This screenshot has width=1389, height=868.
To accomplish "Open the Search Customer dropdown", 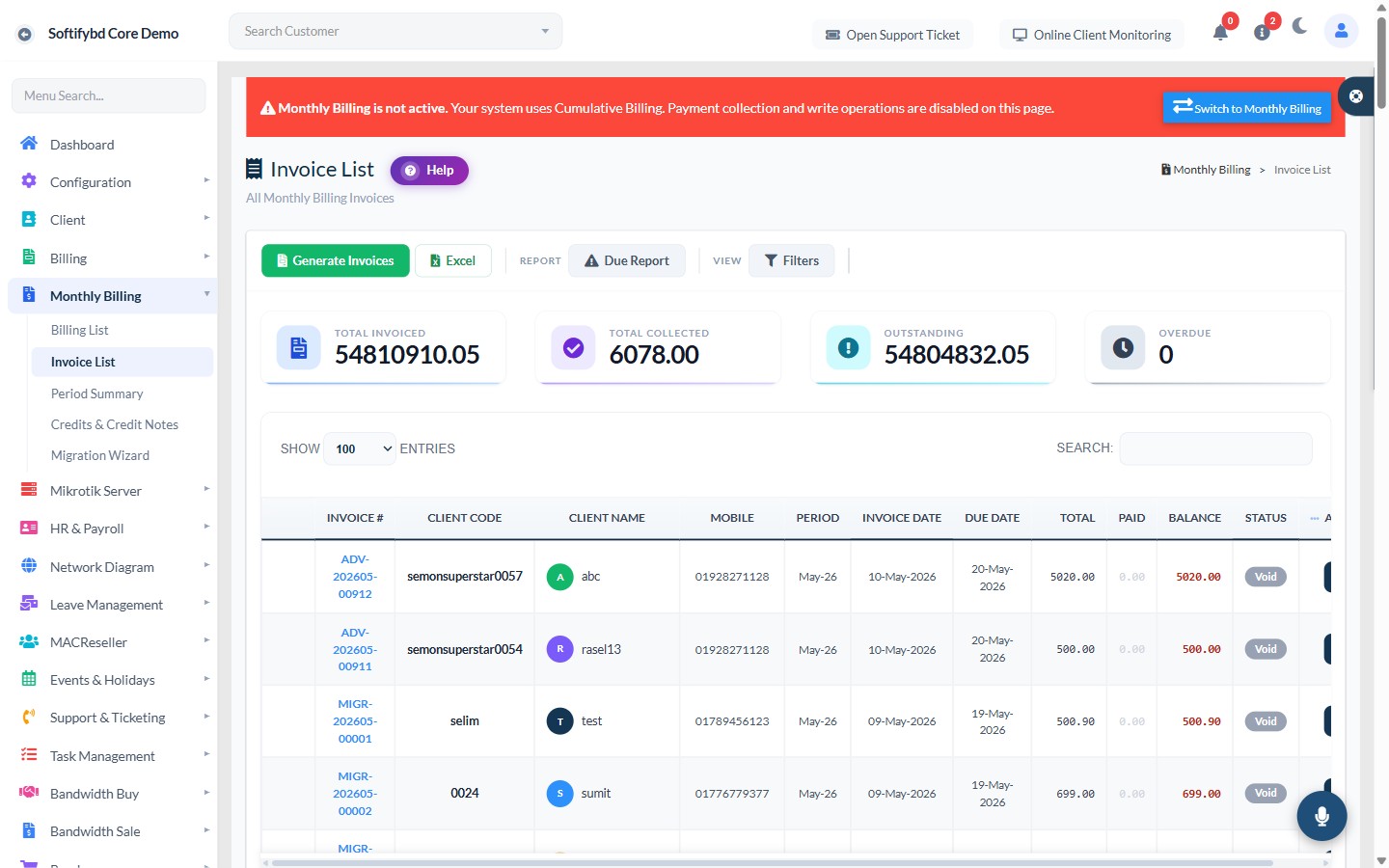I will point(395,31).
